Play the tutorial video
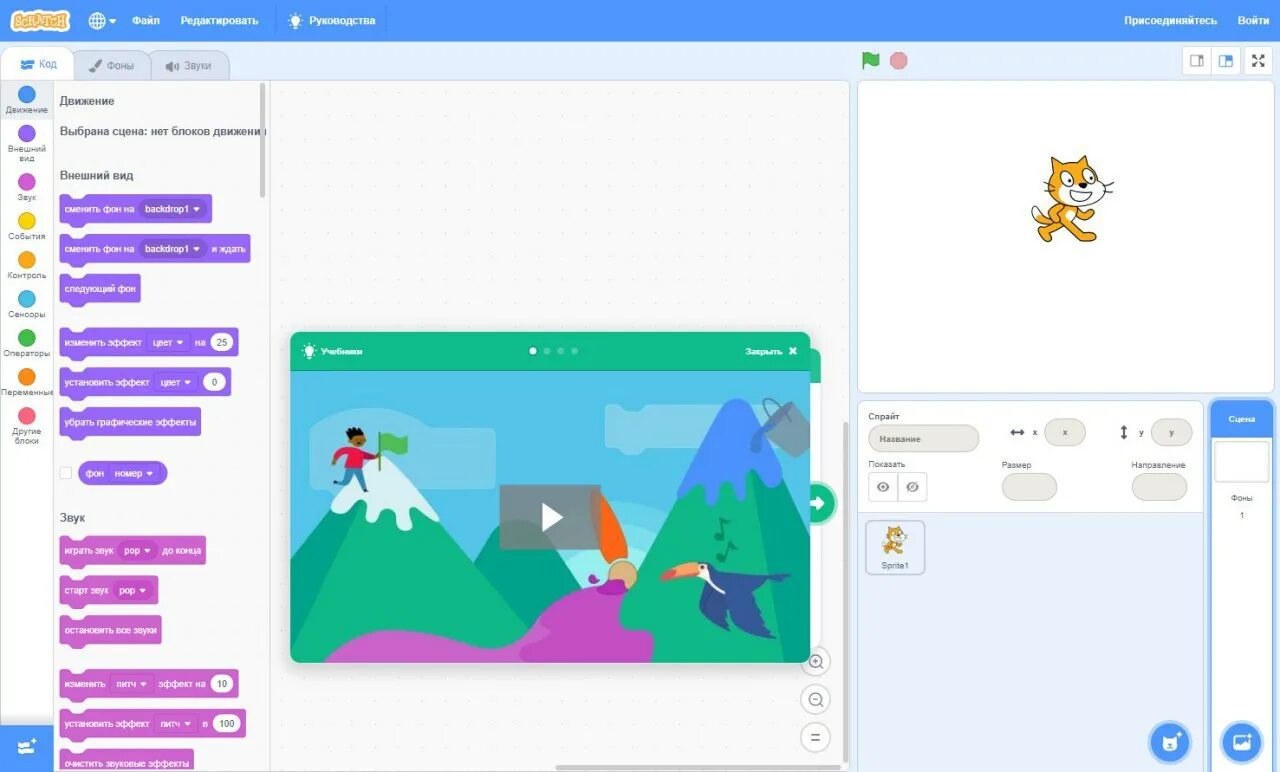1280x772 pixels. click(x=550, y=517)
